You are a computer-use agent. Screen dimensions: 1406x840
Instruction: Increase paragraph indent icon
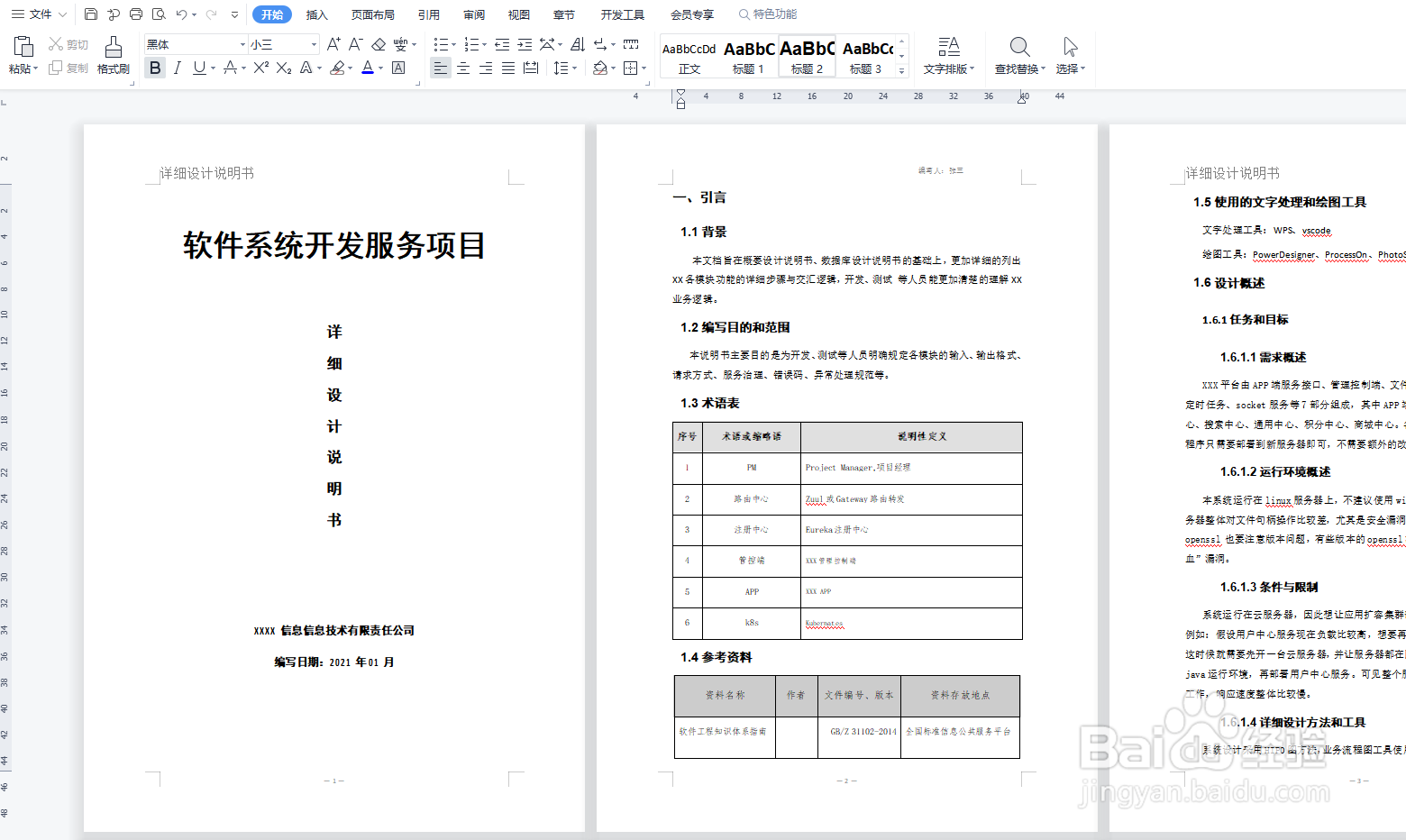pyautogui.click(x=525, y=44)
